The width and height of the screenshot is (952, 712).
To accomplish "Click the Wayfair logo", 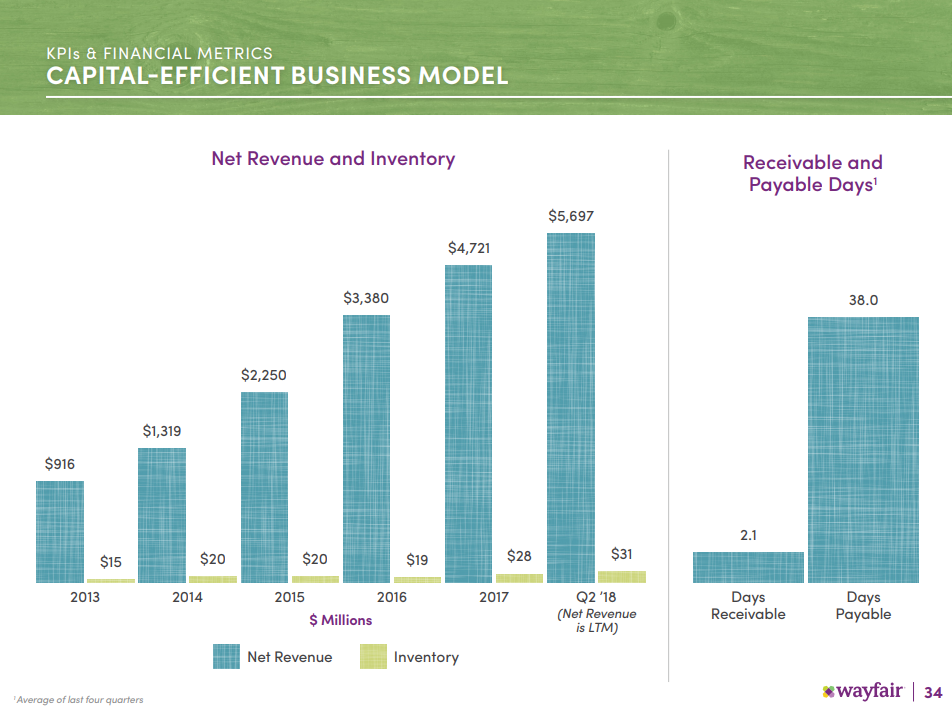I will tap(863, 691).
